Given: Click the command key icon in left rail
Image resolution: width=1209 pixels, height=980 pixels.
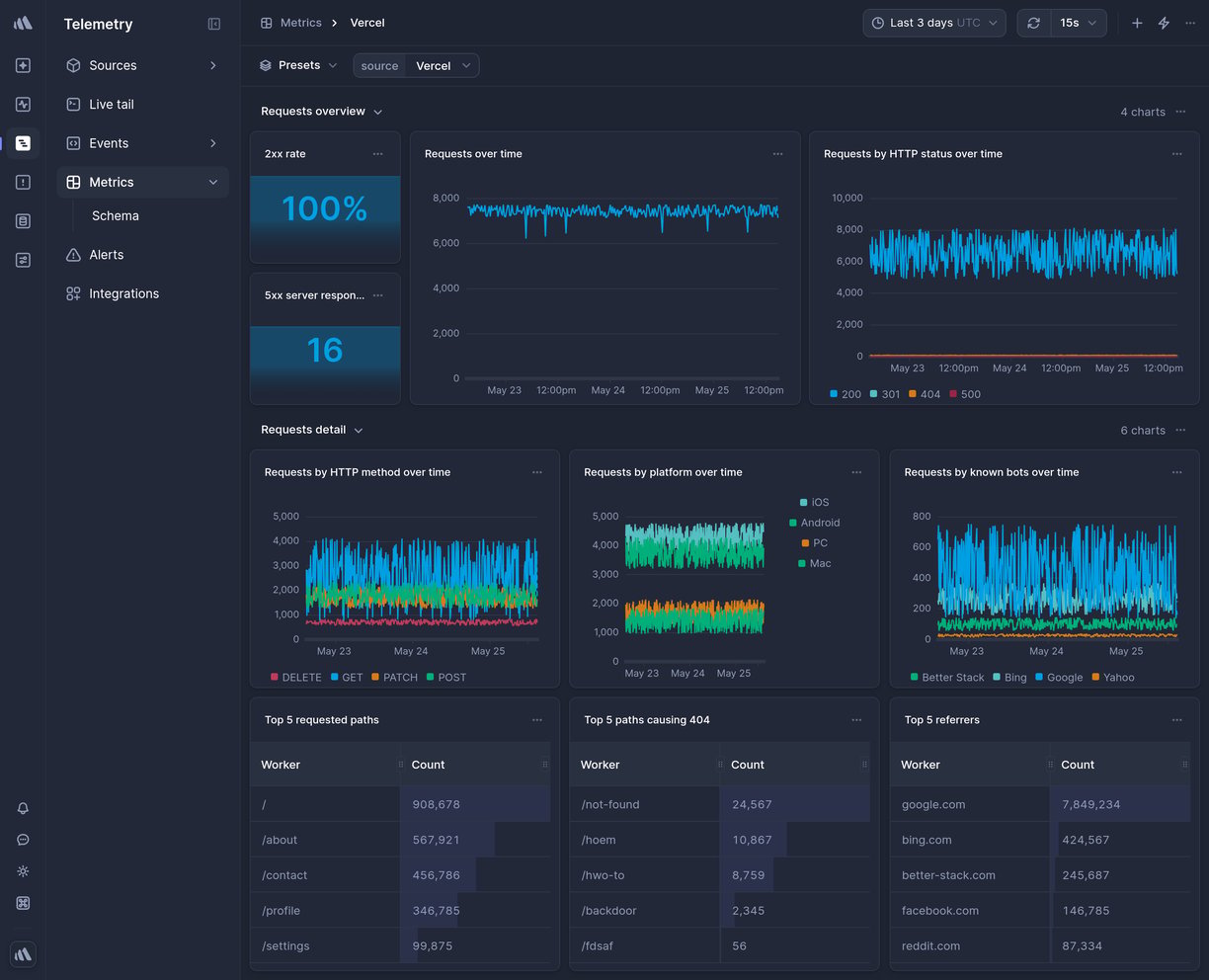Looking at the screenshot, I should point(23,903).
